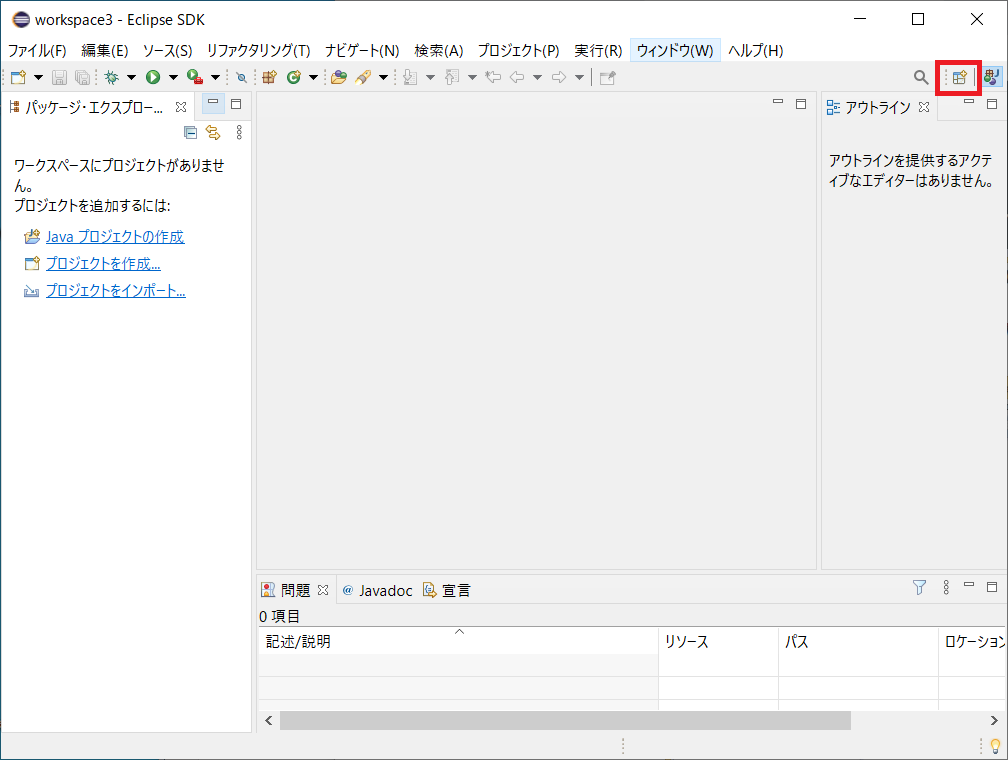This screenshot has height=760, width=1008.
Task: Open the プロジェクト(P) menu
Action: [519, 50]
